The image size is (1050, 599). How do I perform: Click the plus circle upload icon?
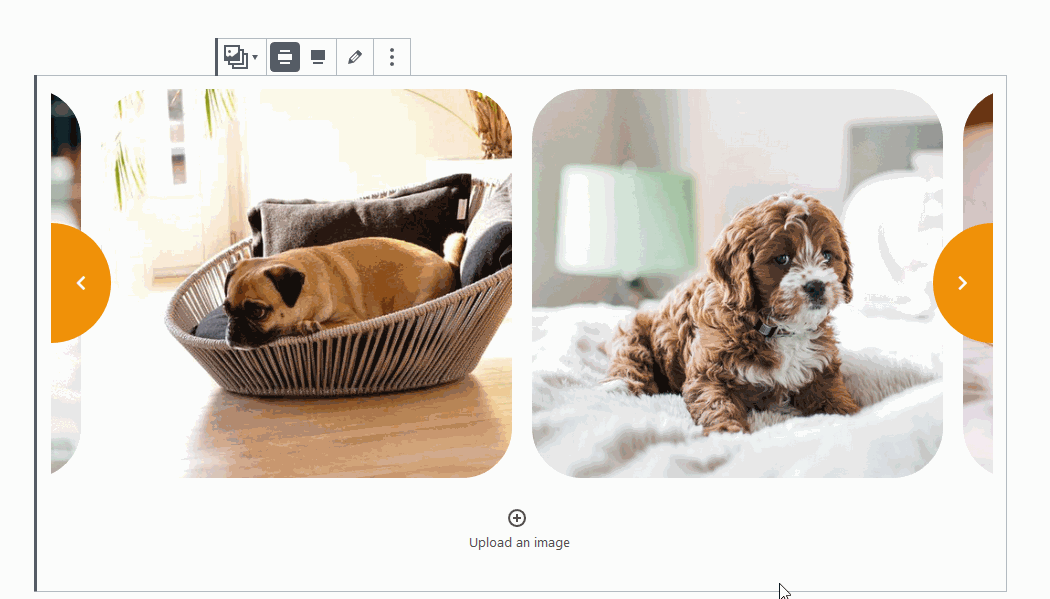pyautogui.click(x=517, y=518)
